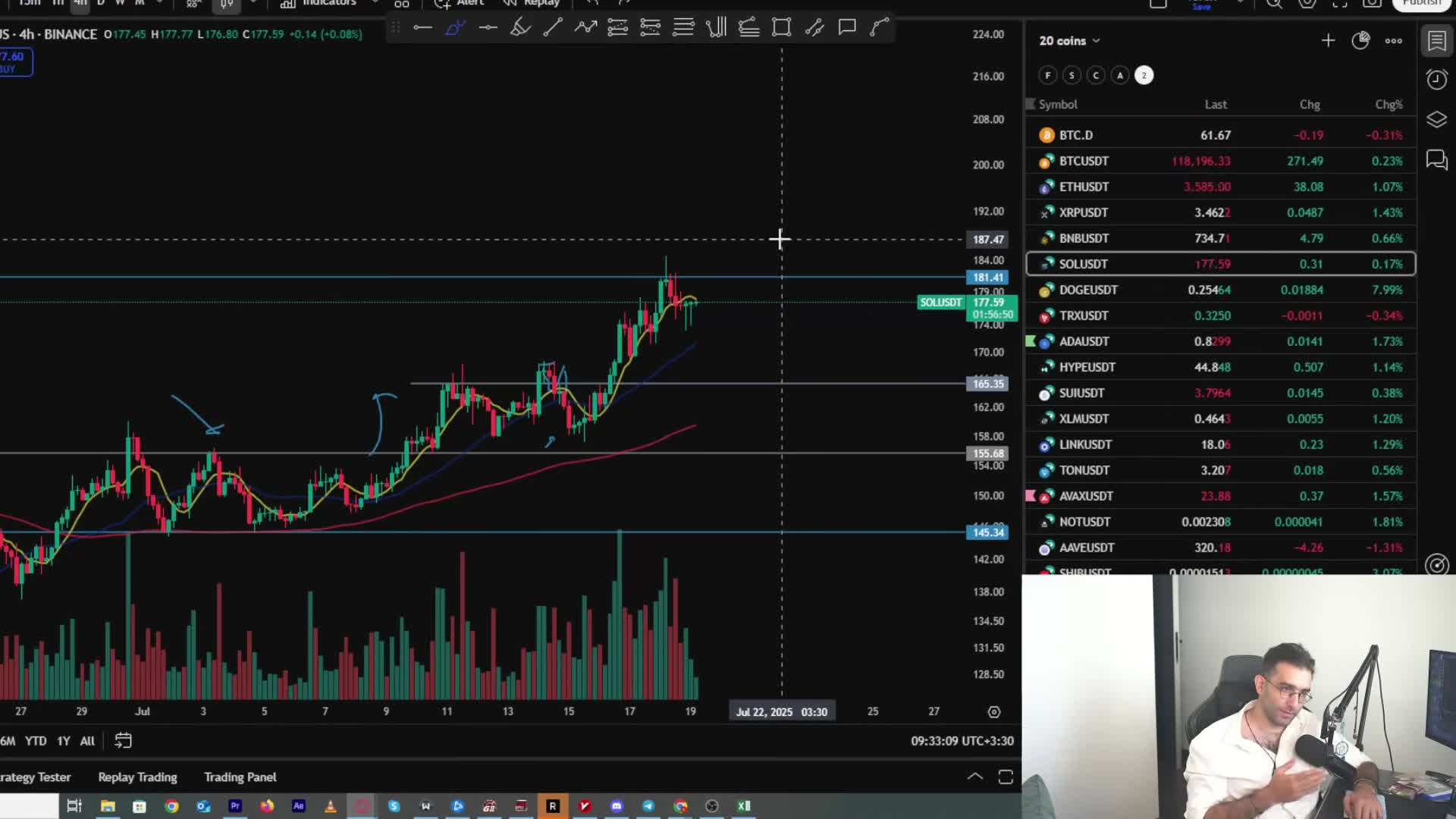Screen dimensions: 1456x819
Task: Add a symbol with the watchlist plus icon
Action: click(1328, 41)
